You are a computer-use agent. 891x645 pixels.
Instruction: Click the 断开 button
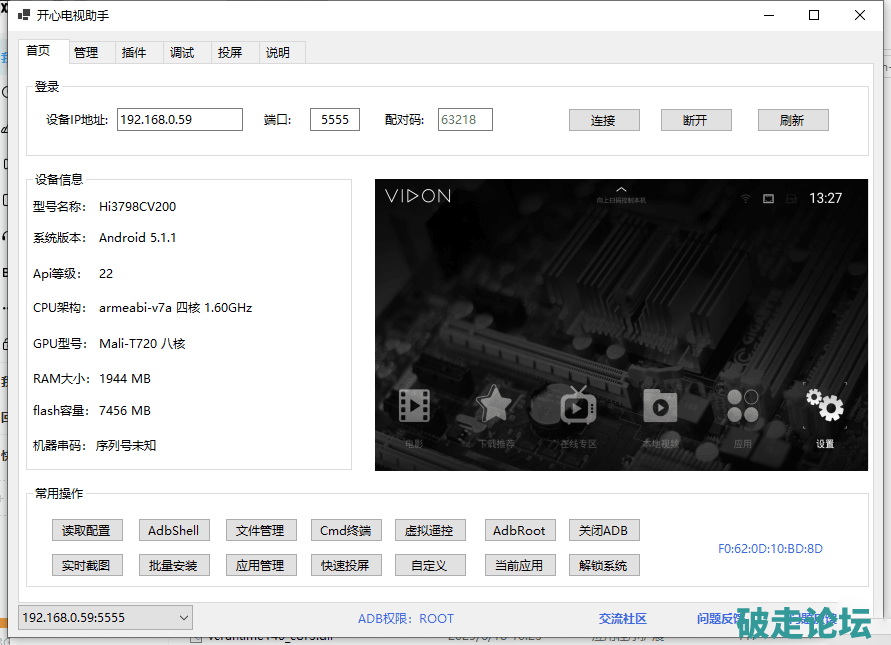click(x=696, y=120)
